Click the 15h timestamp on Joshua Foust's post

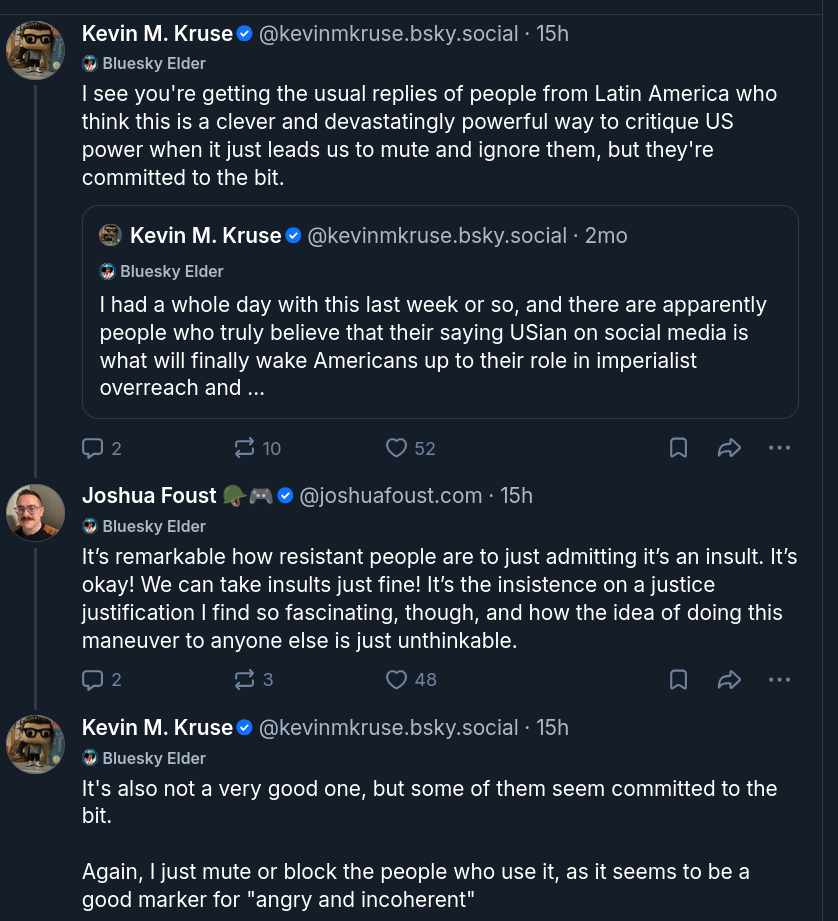click(x=517, y=495)
